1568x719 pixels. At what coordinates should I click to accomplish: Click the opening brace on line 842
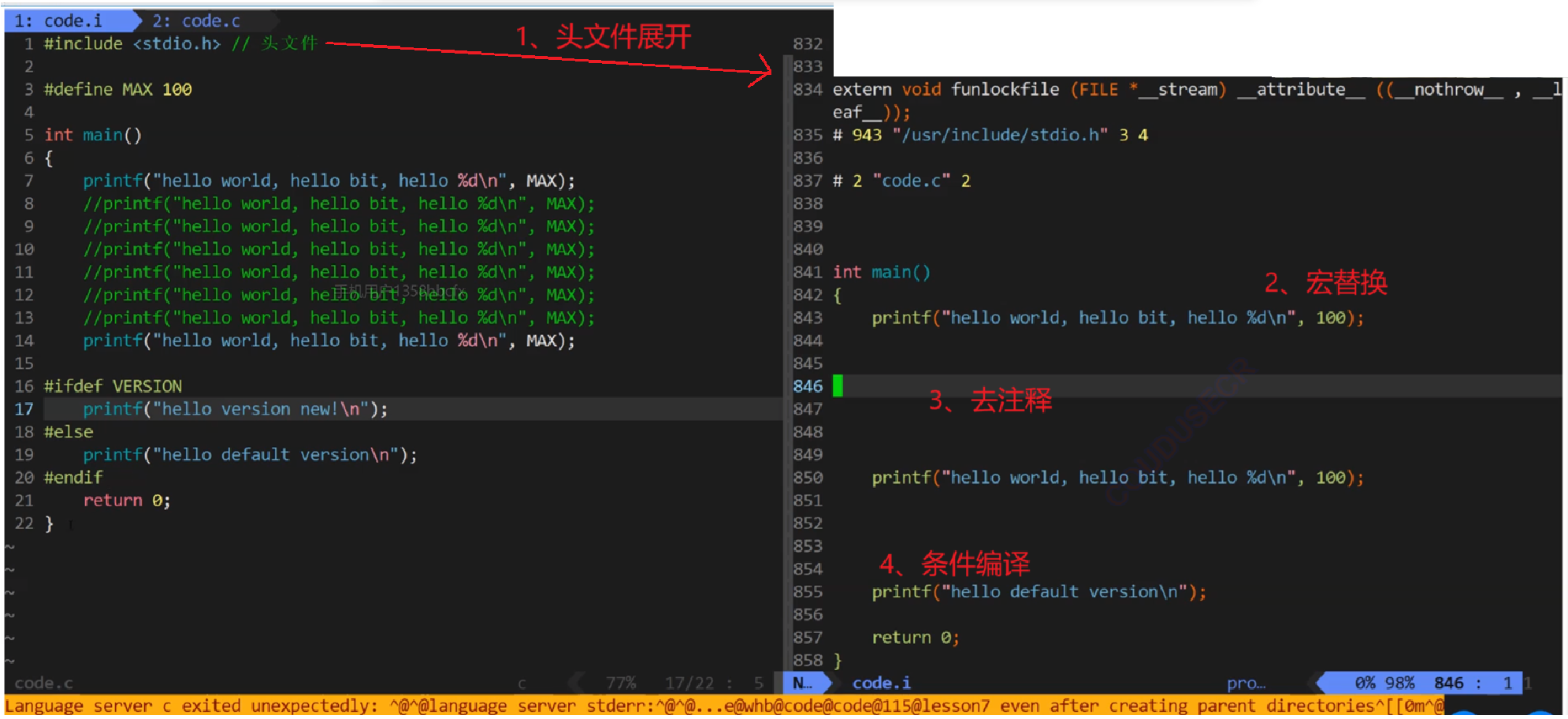(838, 295)
